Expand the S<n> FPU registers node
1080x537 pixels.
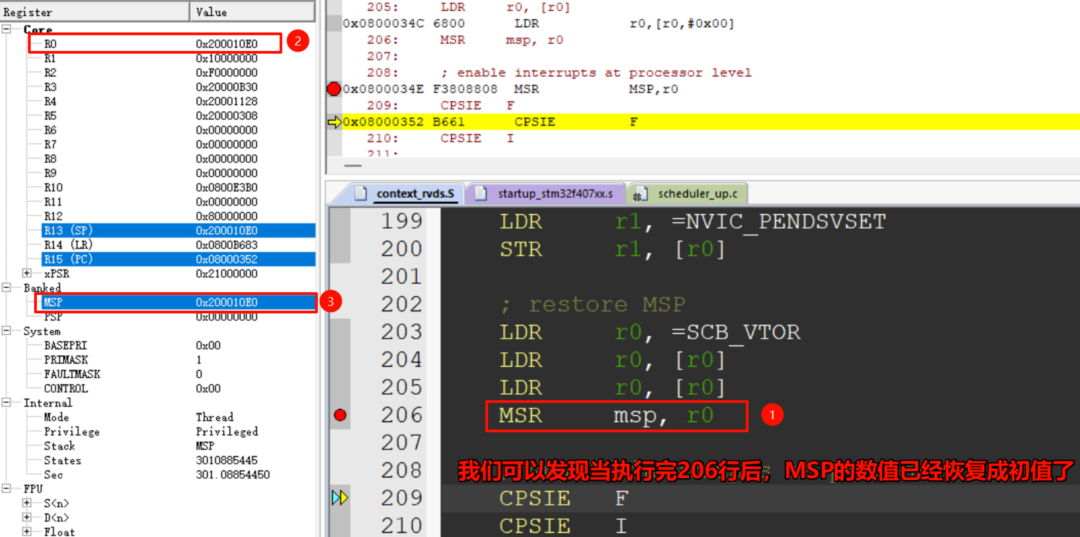27,503
